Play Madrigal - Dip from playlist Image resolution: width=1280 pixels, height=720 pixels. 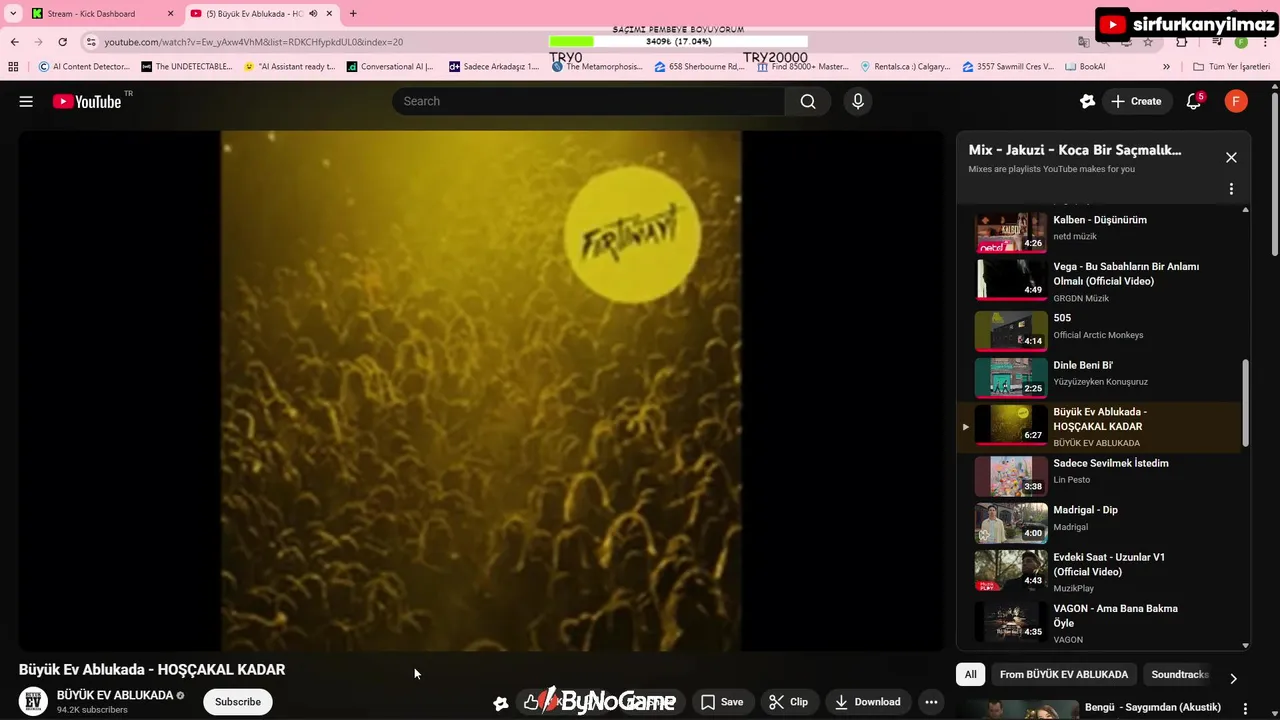(1100, 522)
